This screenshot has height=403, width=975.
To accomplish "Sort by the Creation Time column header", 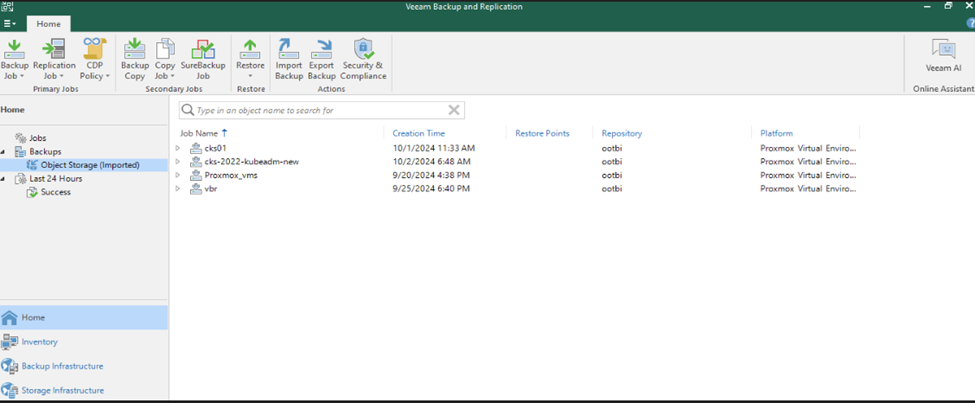I will [418, 133].
